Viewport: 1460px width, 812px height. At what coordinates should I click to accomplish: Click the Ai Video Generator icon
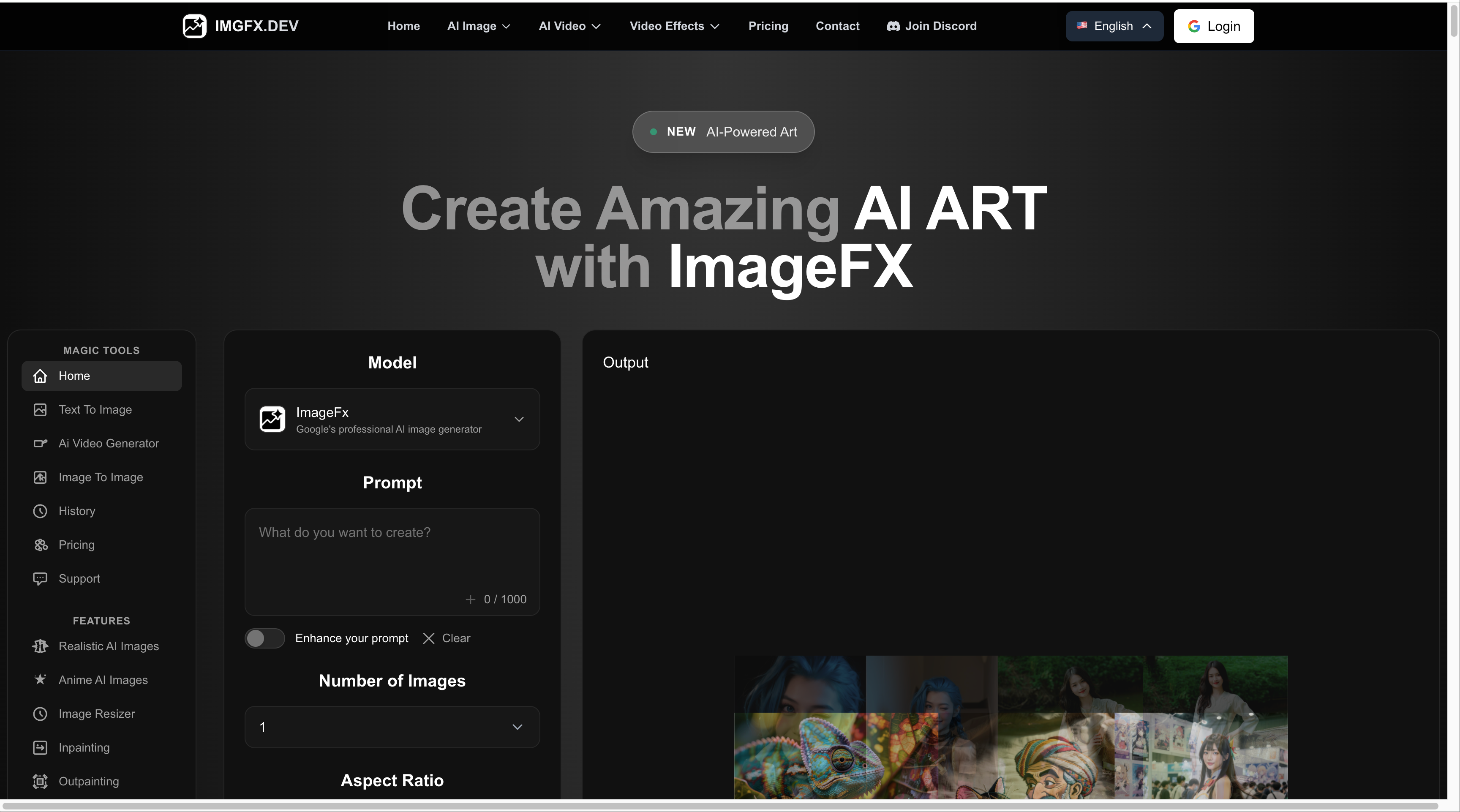pos(40,443)
